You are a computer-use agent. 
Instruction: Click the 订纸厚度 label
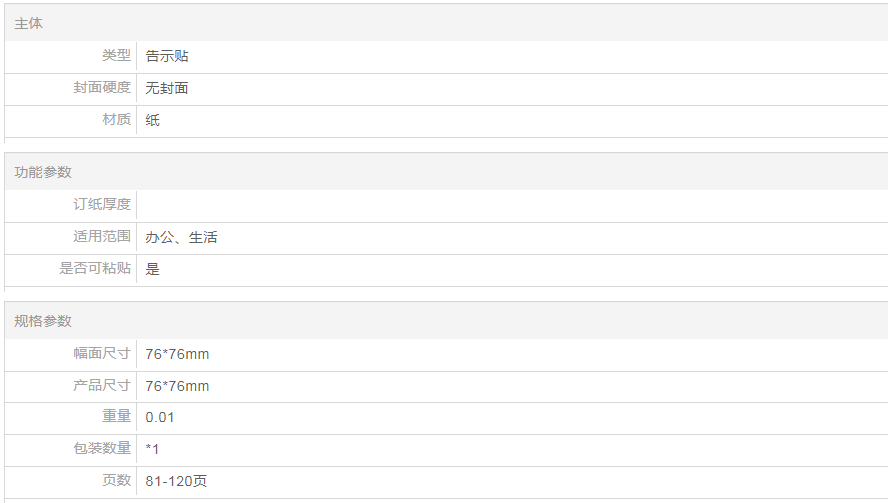pos(102,204)
